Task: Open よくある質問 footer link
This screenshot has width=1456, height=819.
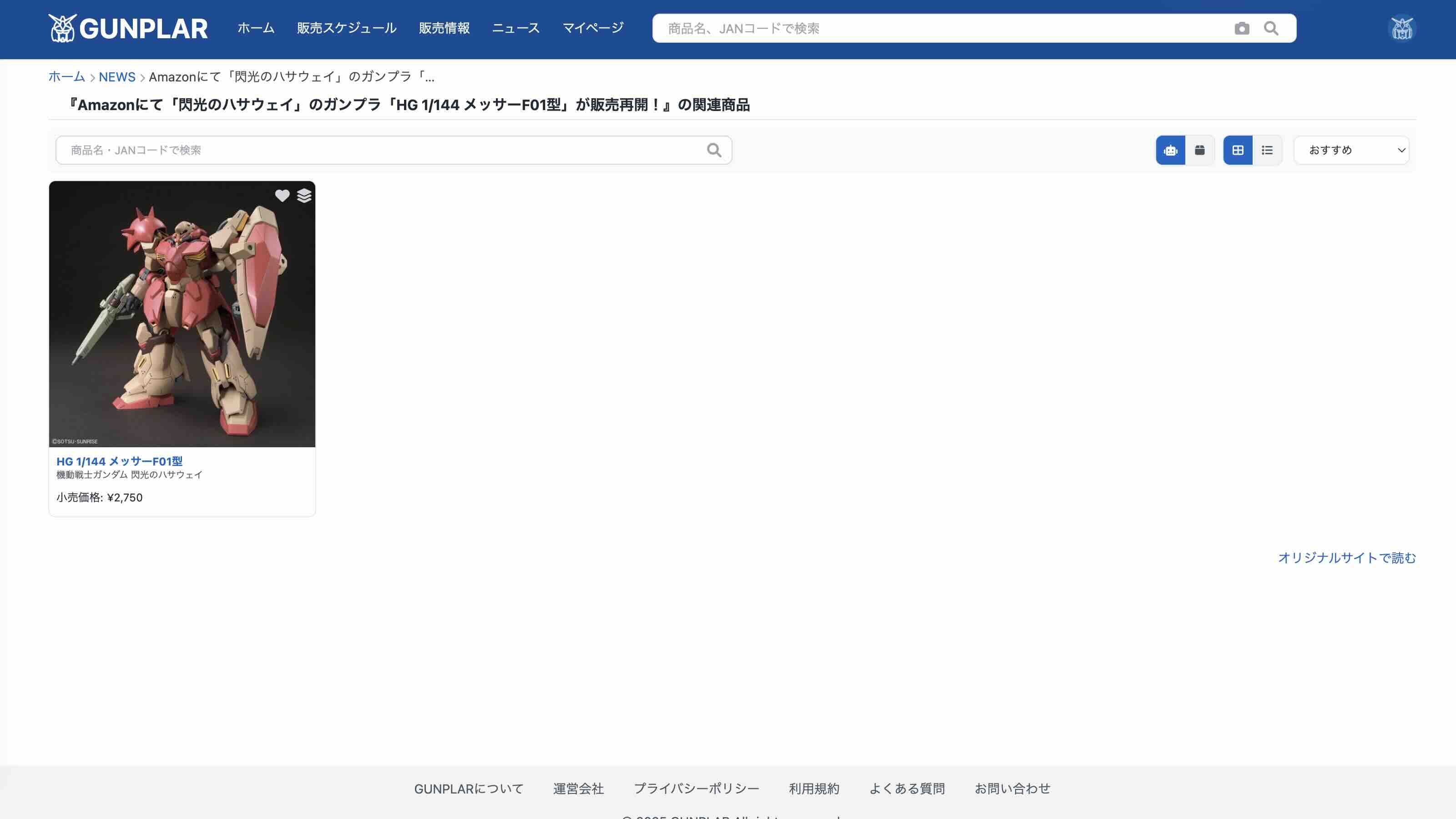Action: (x=907, y=789)
